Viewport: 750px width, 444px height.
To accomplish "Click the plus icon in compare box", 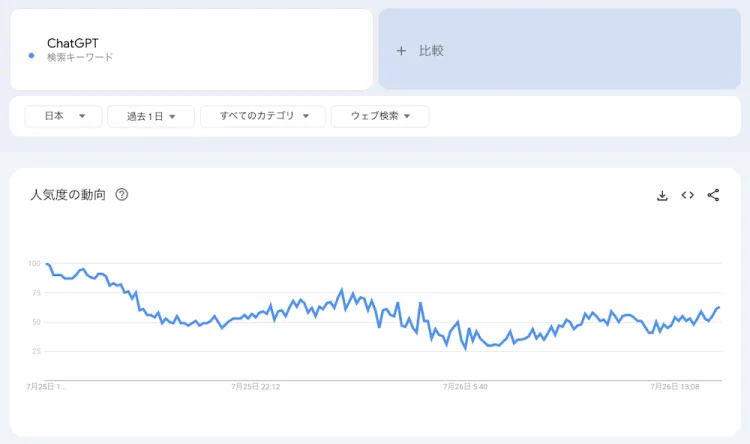I will point(401,51).
